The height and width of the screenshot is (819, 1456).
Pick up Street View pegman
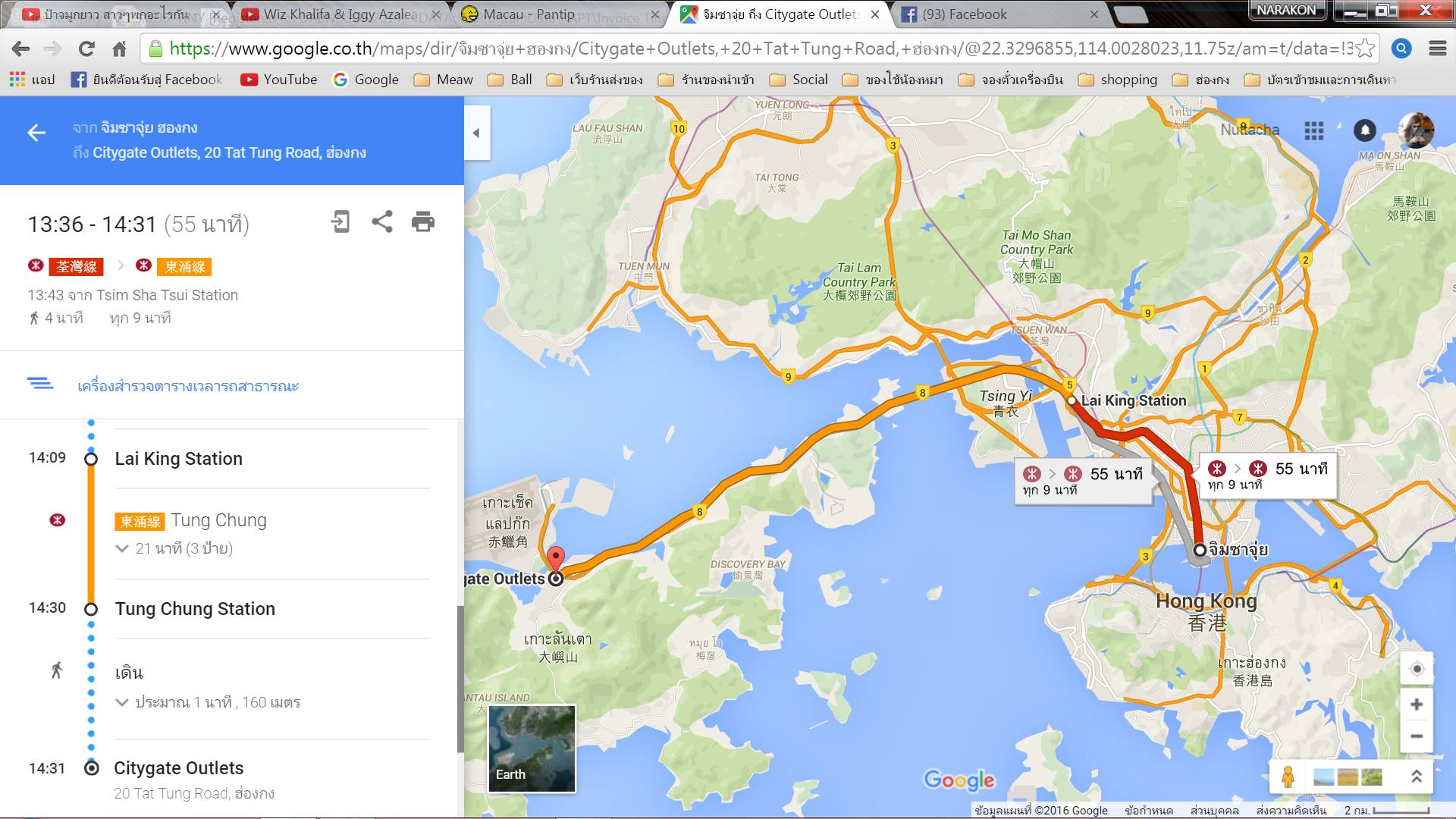1288,777
